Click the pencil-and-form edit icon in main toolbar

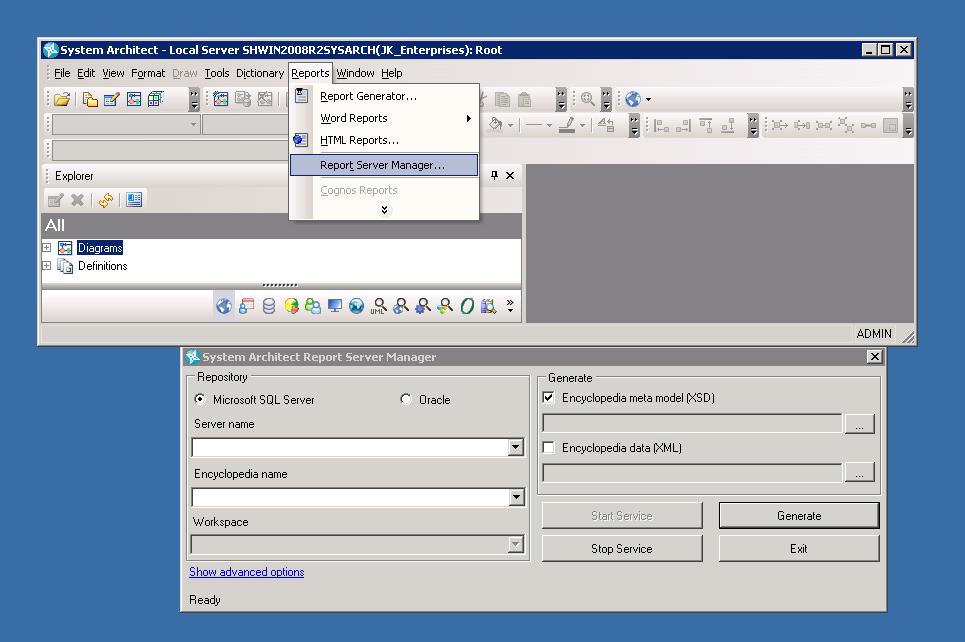point(111,99)
